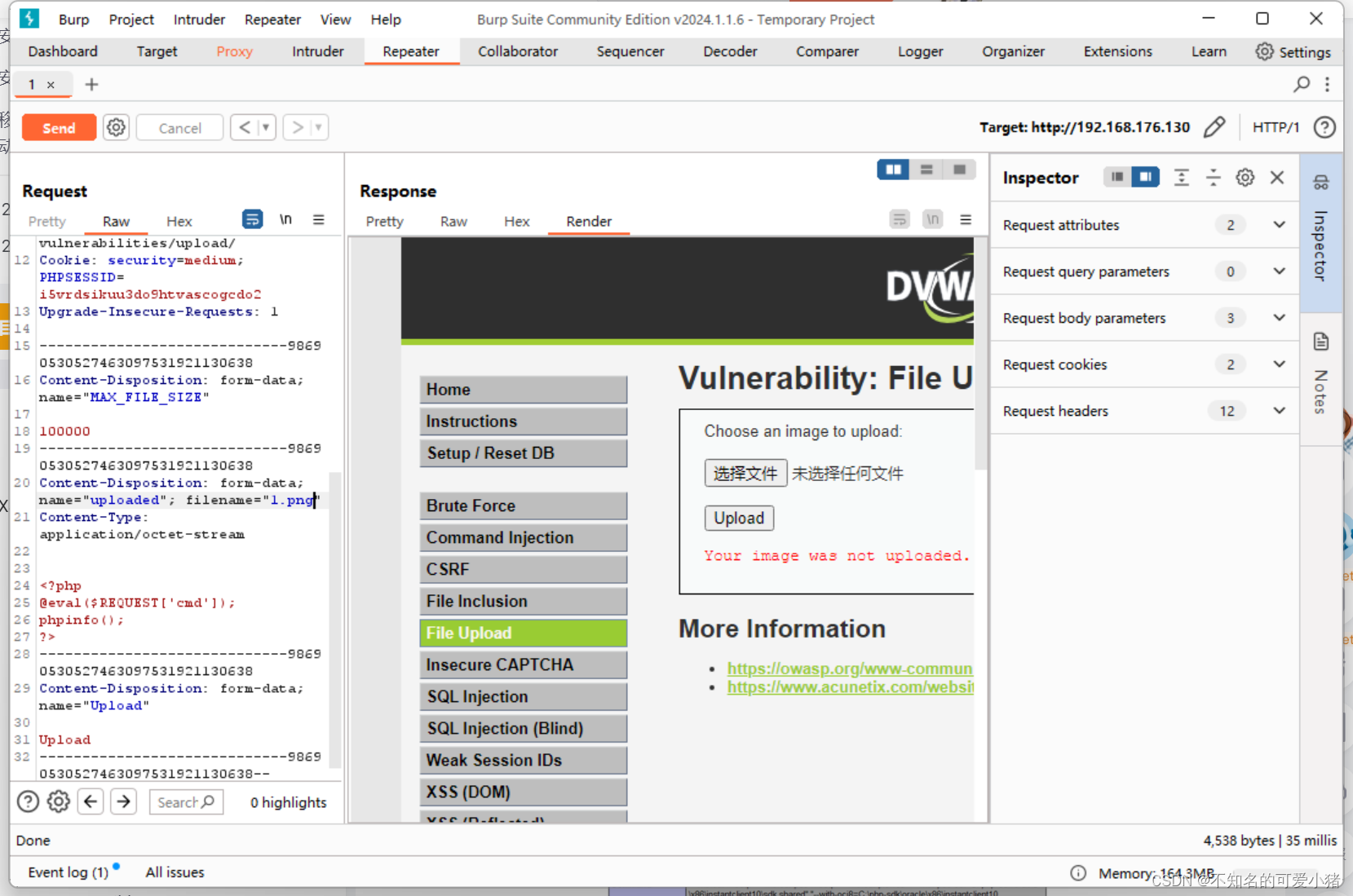The width and height of the screenshot is (1353, 896).
Task: Open response editor hamburger menu
Action: pos(966,219)
